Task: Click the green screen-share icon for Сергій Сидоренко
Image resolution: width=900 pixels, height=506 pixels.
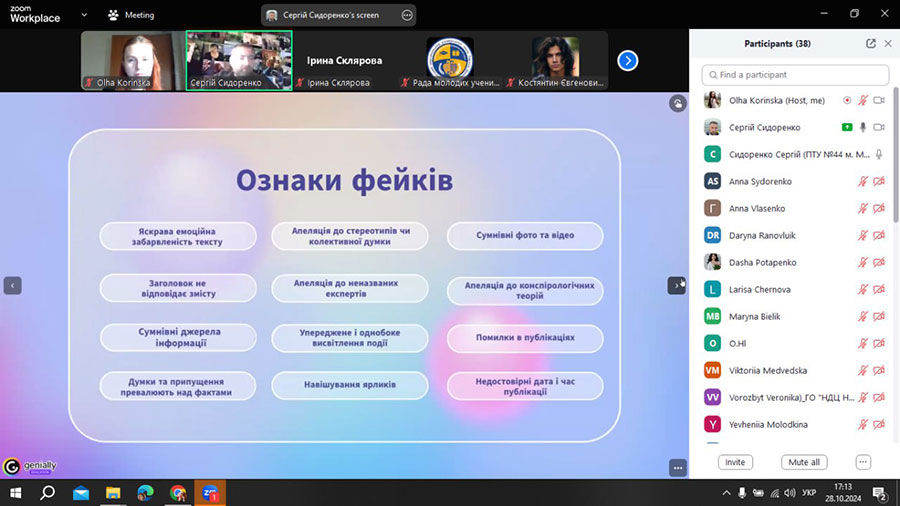Action: point(847,127)
